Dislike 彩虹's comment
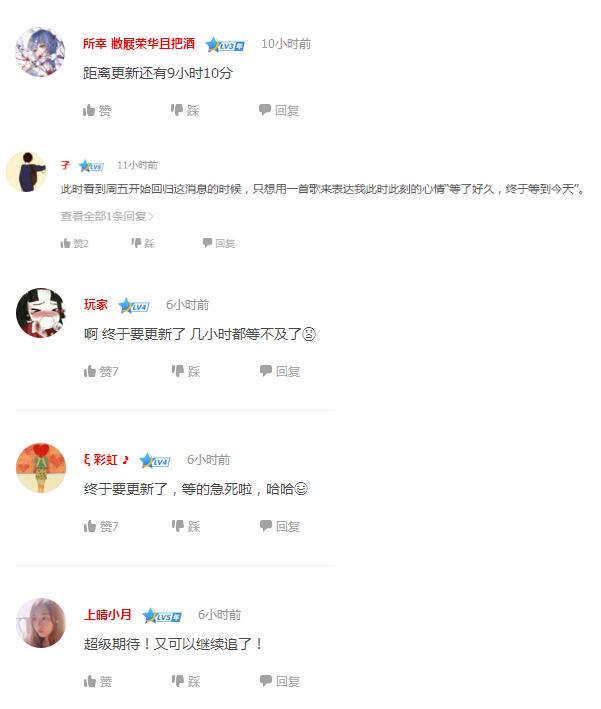 click(x=186, y=527)
